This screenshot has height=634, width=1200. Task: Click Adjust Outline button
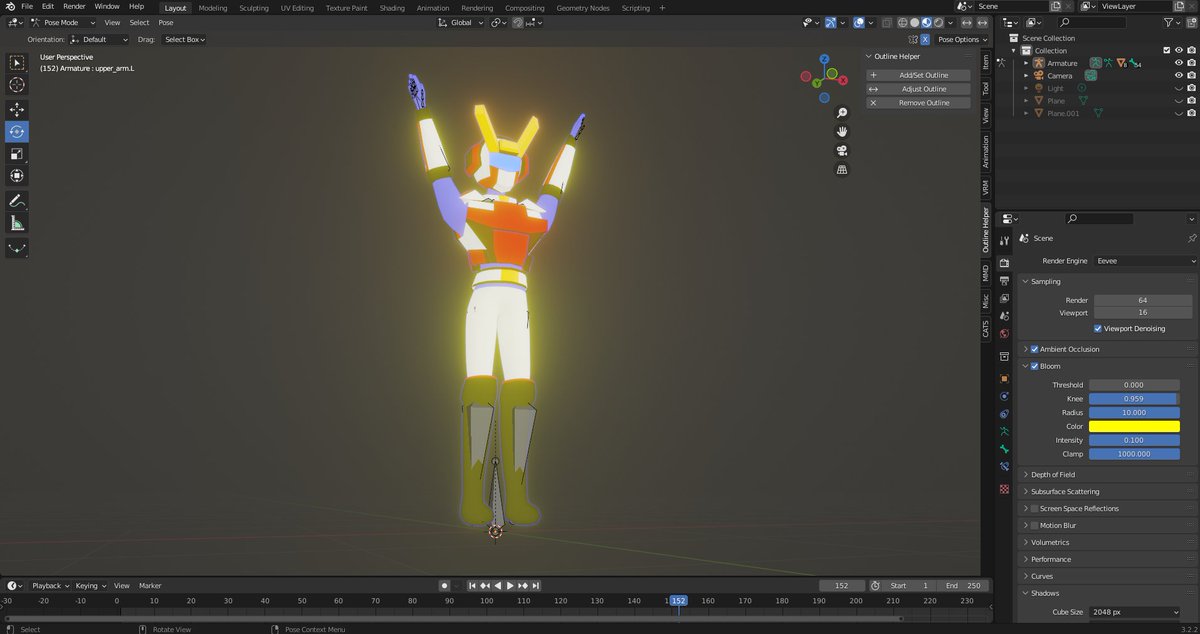[x=918, y=89]
